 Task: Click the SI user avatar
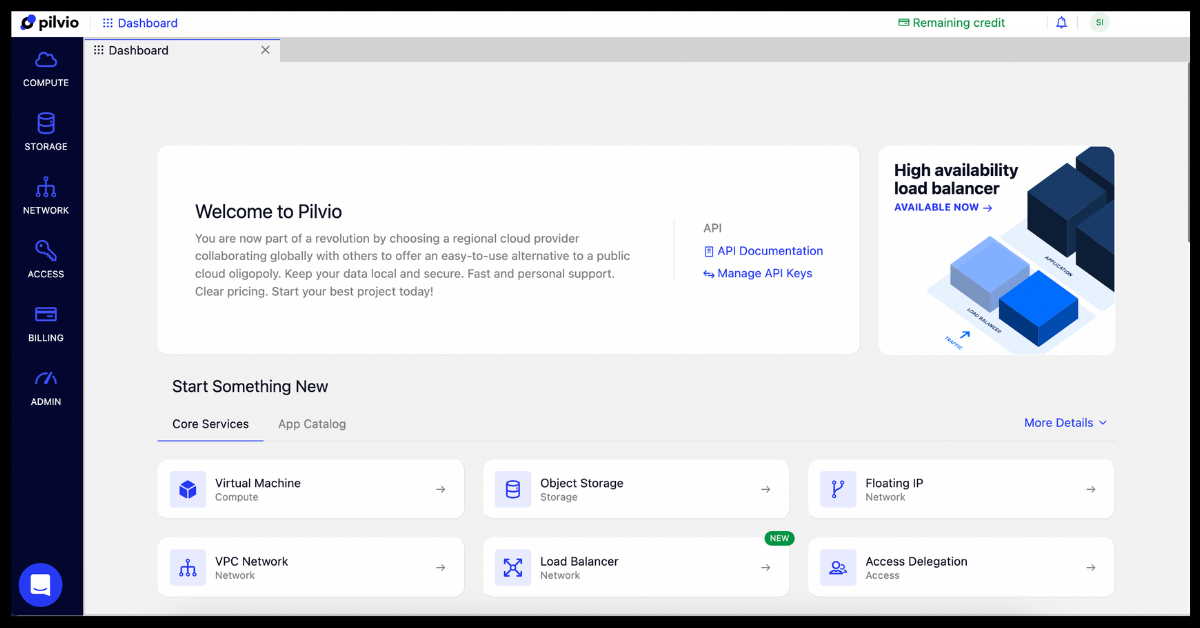click(1099, 23)
